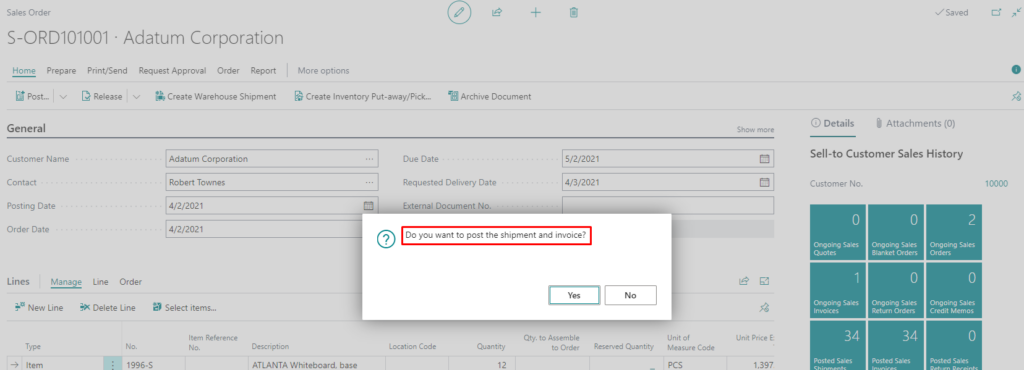Switch to the Details factbox tab
The image size is (1024, 370).
pyautogui.click(x=832, y=123)
